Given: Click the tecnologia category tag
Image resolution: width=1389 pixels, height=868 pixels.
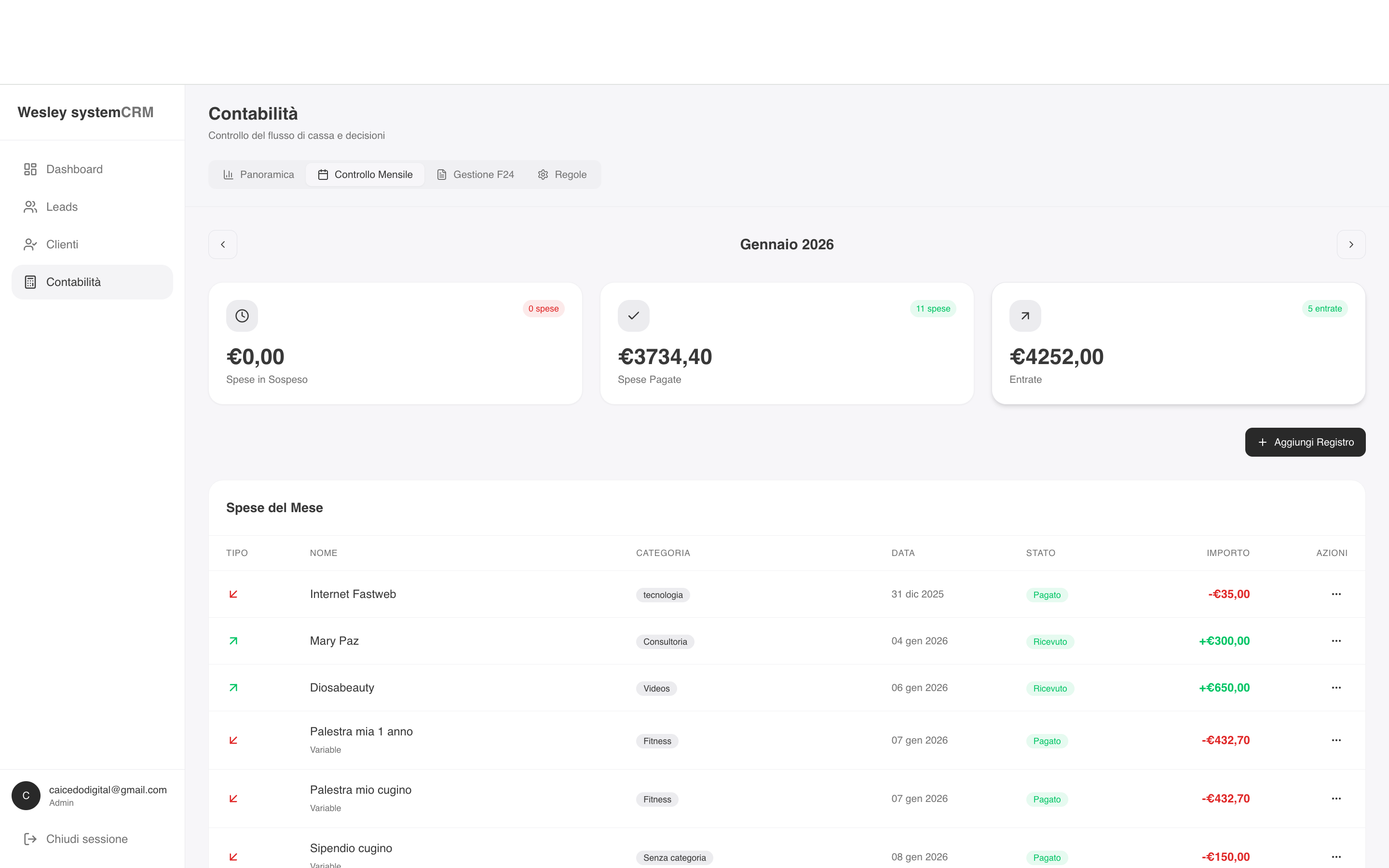Looking at the screenshot, I should tap(662, 595).
